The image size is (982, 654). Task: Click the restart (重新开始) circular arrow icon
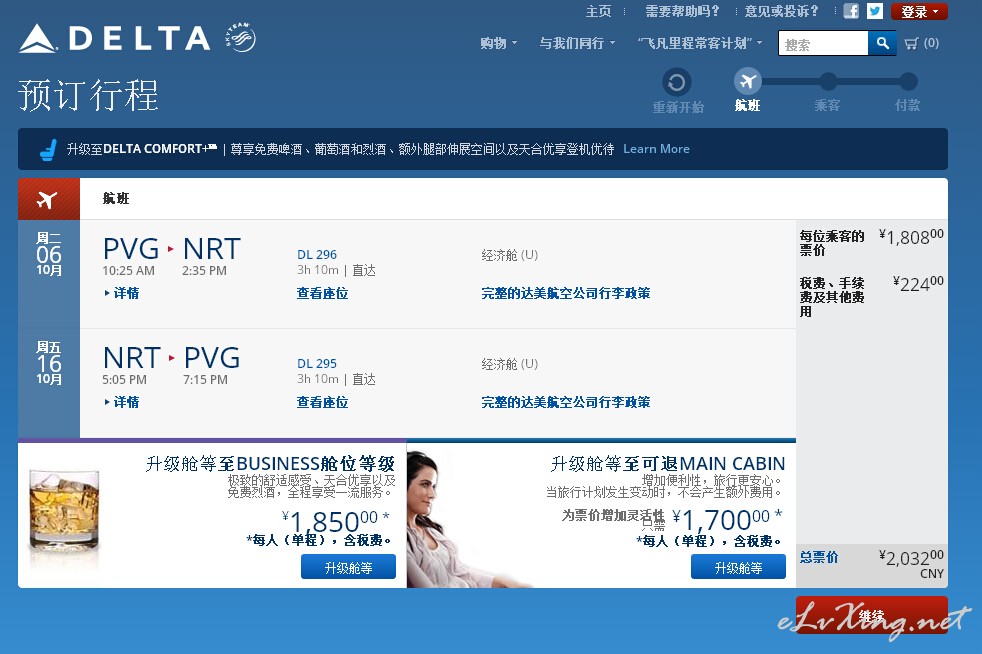tap(677, 82)
